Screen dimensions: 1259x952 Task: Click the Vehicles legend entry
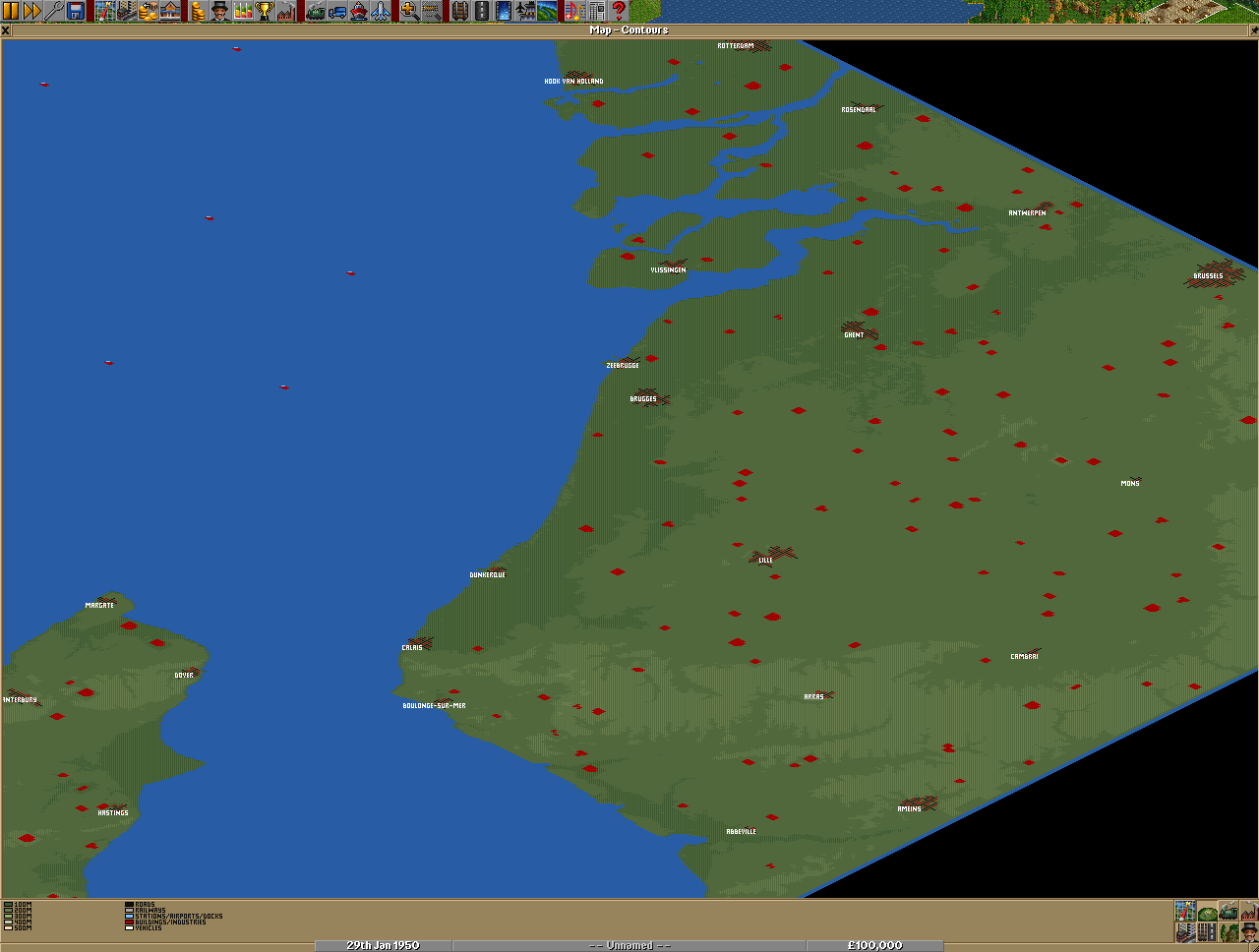(x=144, y=928)
